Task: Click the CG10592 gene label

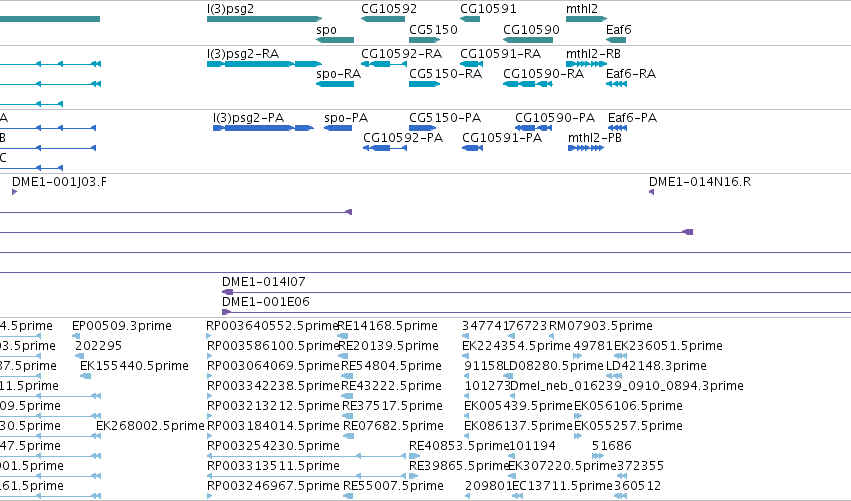Action: (x=389, y=9)
